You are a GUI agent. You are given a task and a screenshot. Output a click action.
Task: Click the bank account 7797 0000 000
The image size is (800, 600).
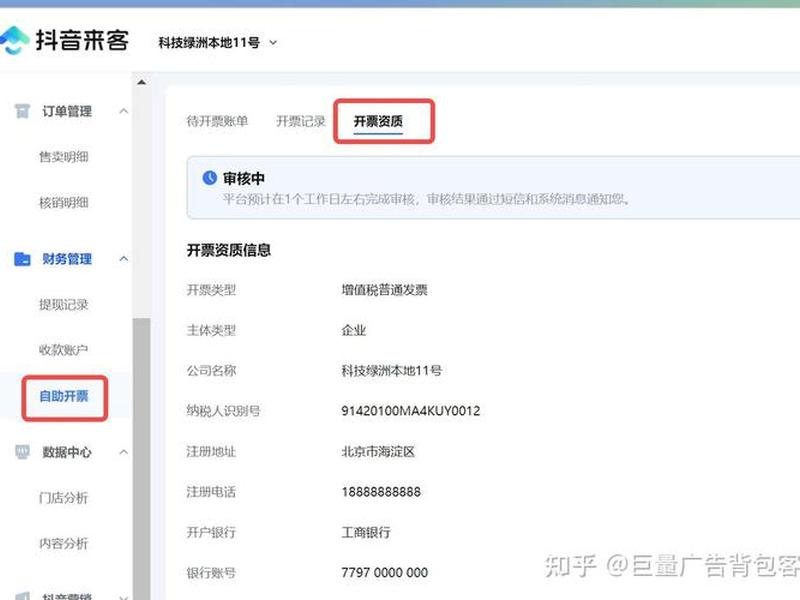pyautogui.click(x=385, y=572)
